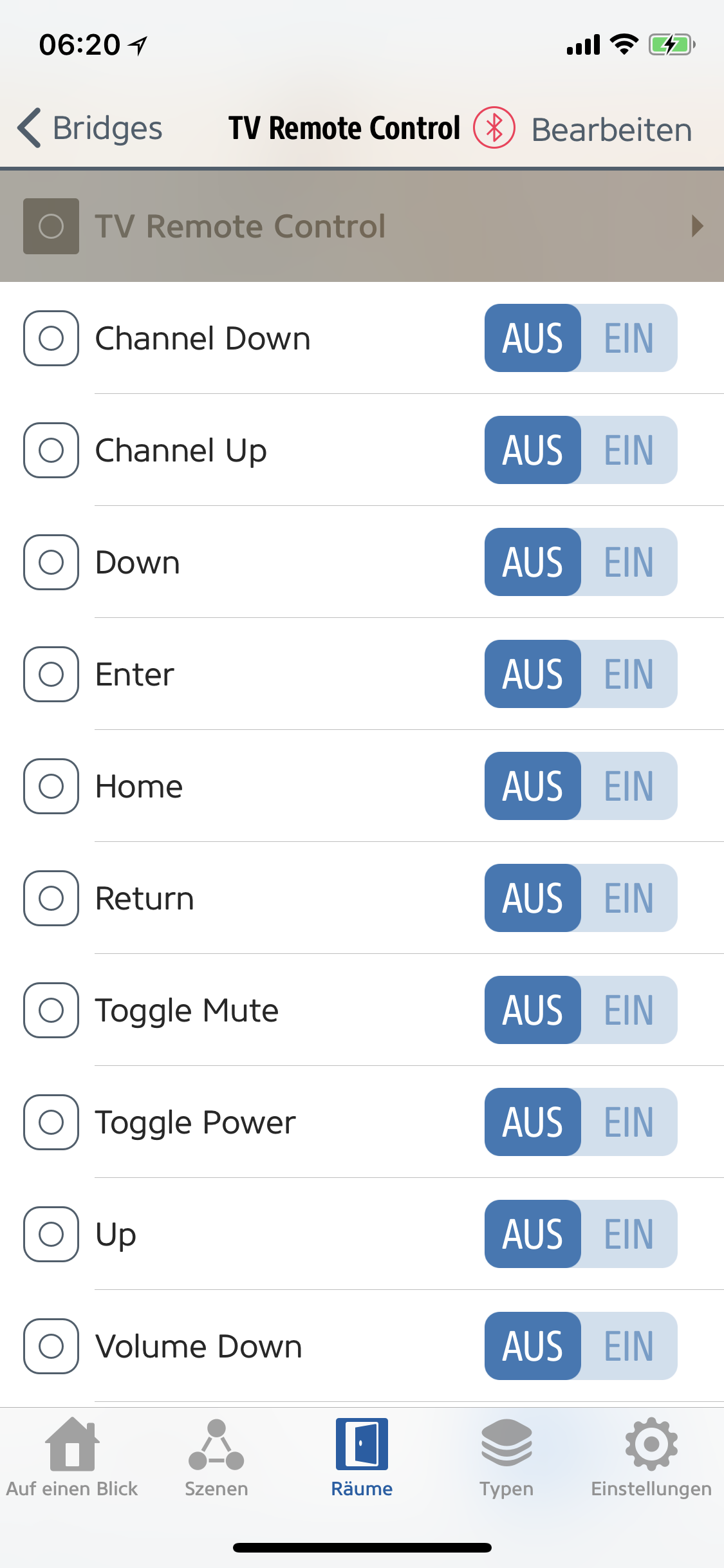Tap the Bearbeiten button
Screen dimensions: 724x1568
pyautogui.click(x=611, y=129)
